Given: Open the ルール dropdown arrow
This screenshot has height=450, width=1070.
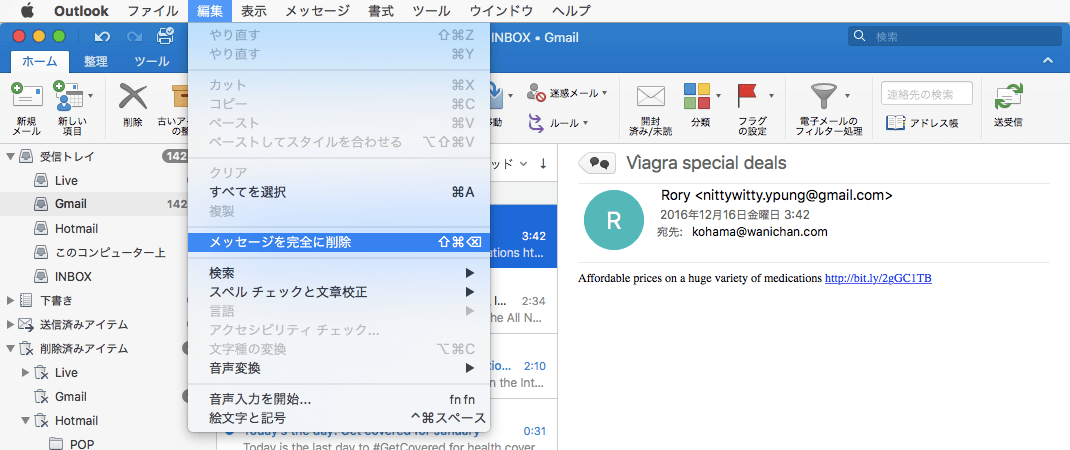Looking at the screenshot, I should (585, 124).
